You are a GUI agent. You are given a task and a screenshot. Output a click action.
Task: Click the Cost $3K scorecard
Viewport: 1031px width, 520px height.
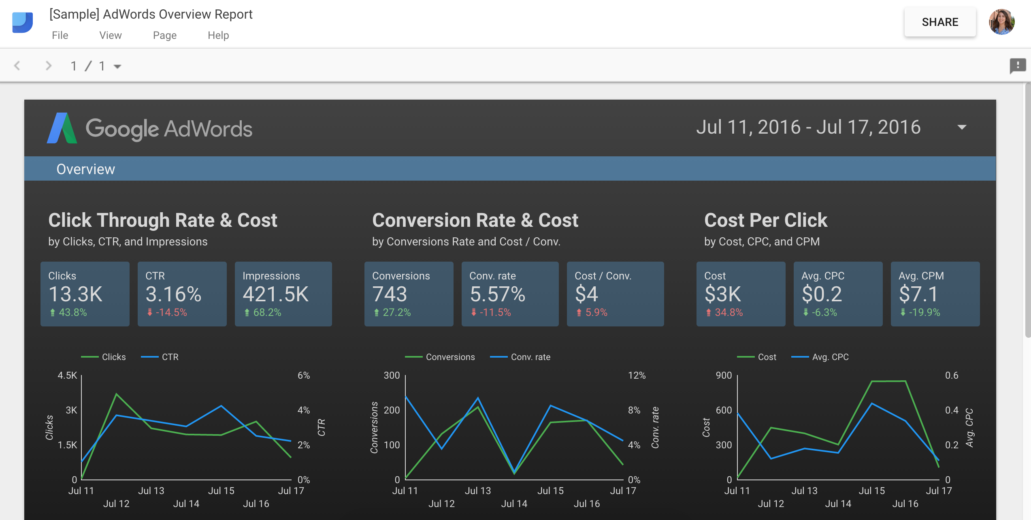tap(741, 294)
